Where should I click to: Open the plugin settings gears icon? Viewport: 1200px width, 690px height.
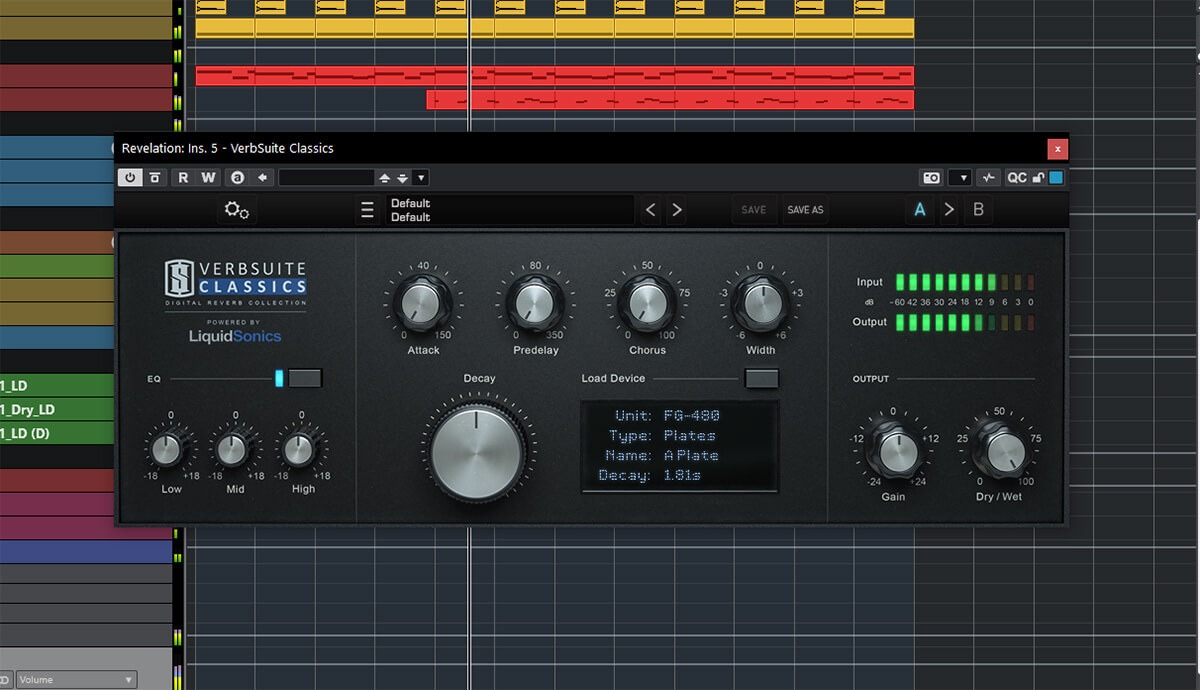[x=237, y=210]
